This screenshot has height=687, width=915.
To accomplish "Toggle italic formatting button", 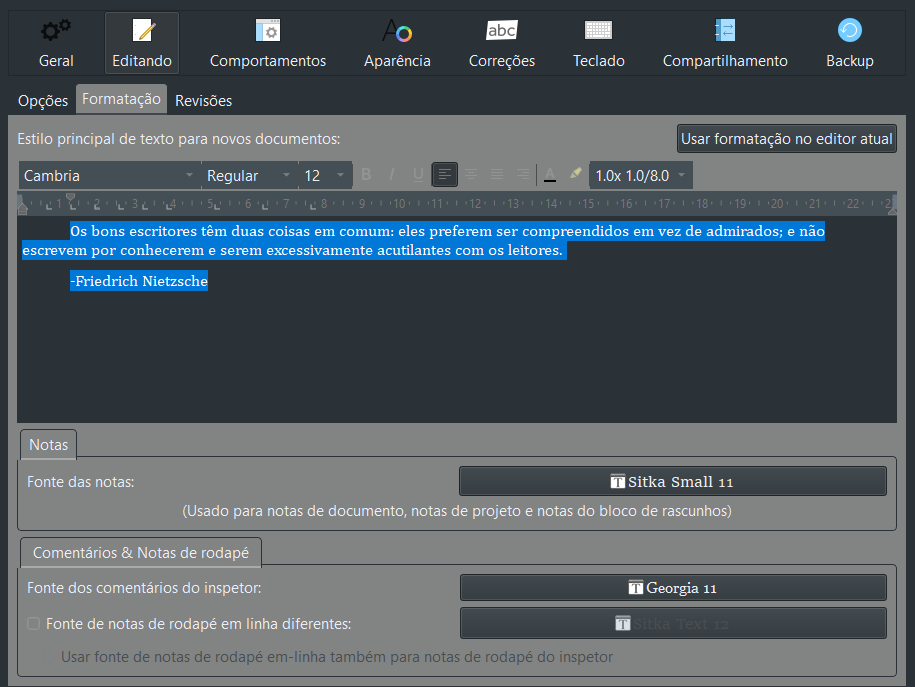I will click(392, 175).
